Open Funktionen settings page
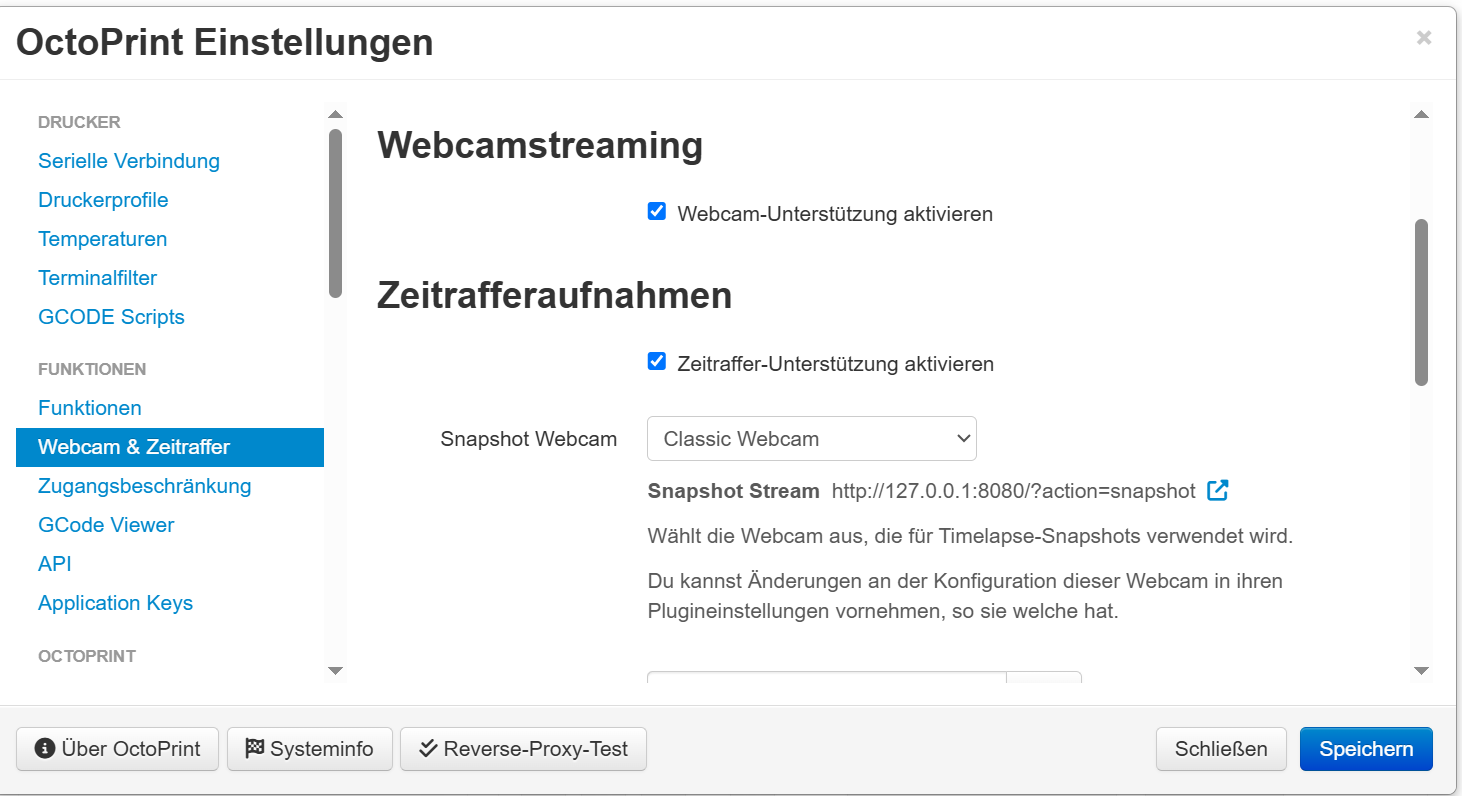The height and width of the screenshot is (796, 1462). pyautogui.click(x=90, y=408)
